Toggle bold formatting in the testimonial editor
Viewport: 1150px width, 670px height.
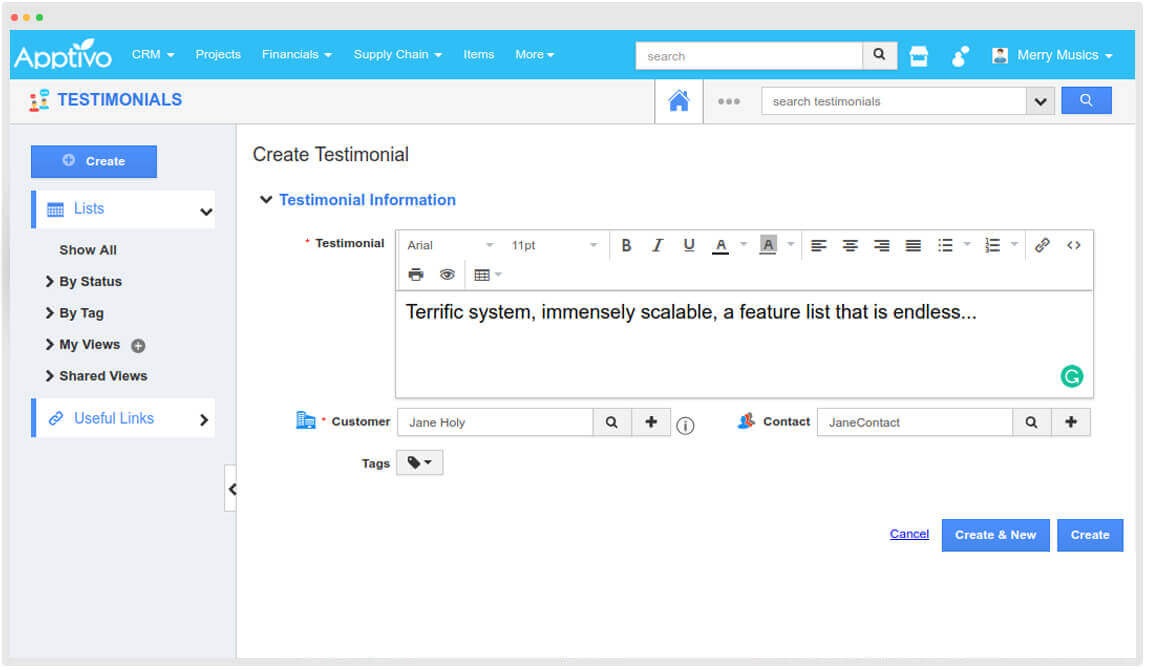coord(626,244)
